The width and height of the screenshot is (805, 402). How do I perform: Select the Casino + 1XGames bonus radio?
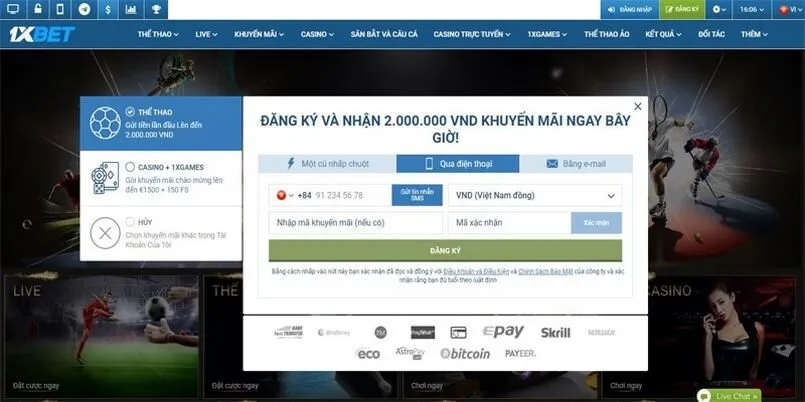pos(130,167)
